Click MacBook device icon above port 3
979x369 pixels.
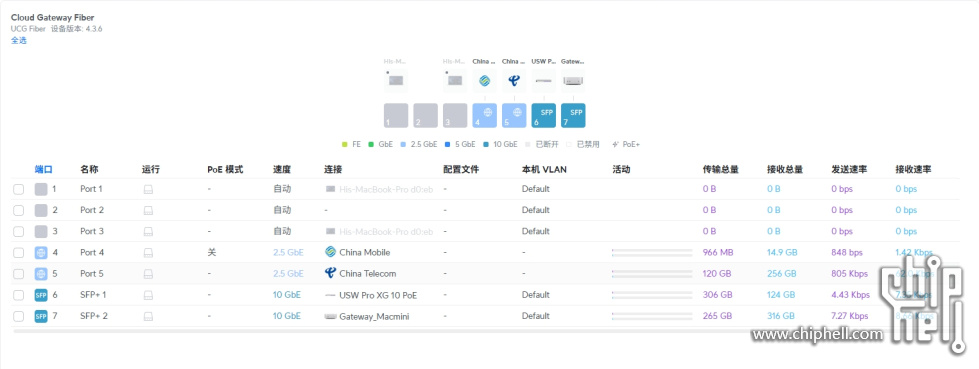click(x=455, y=81)
